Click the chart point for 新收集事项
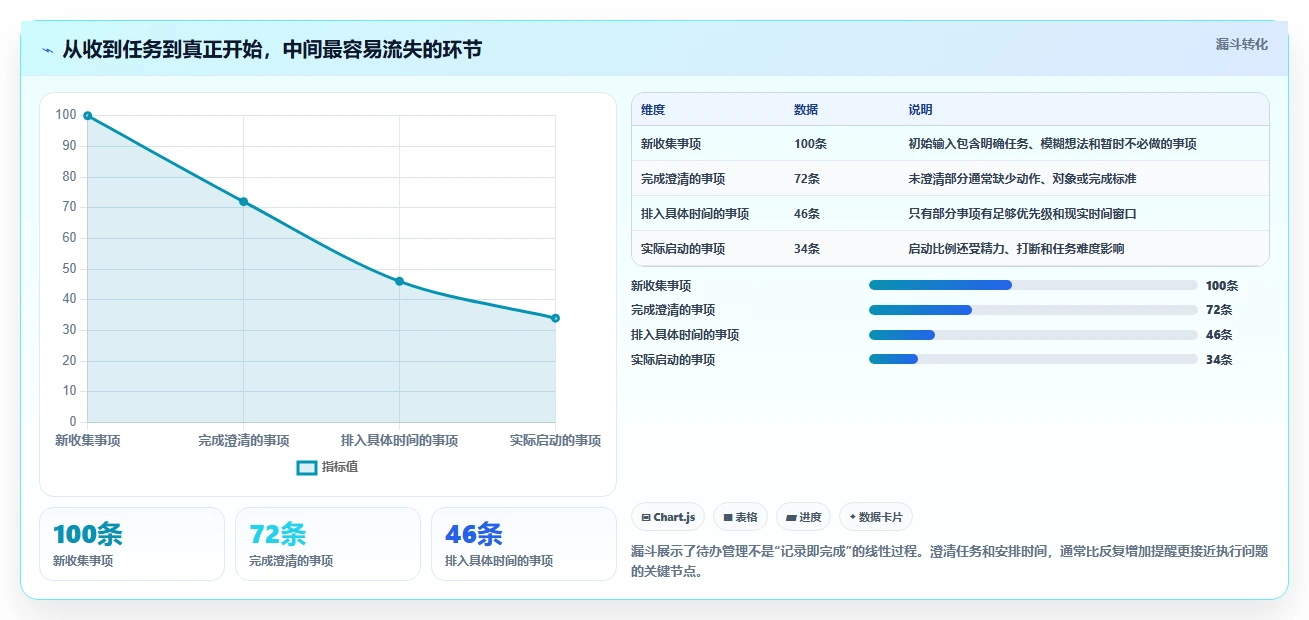The height and width of the screenshot is (620, 1309). click(88, 116)
